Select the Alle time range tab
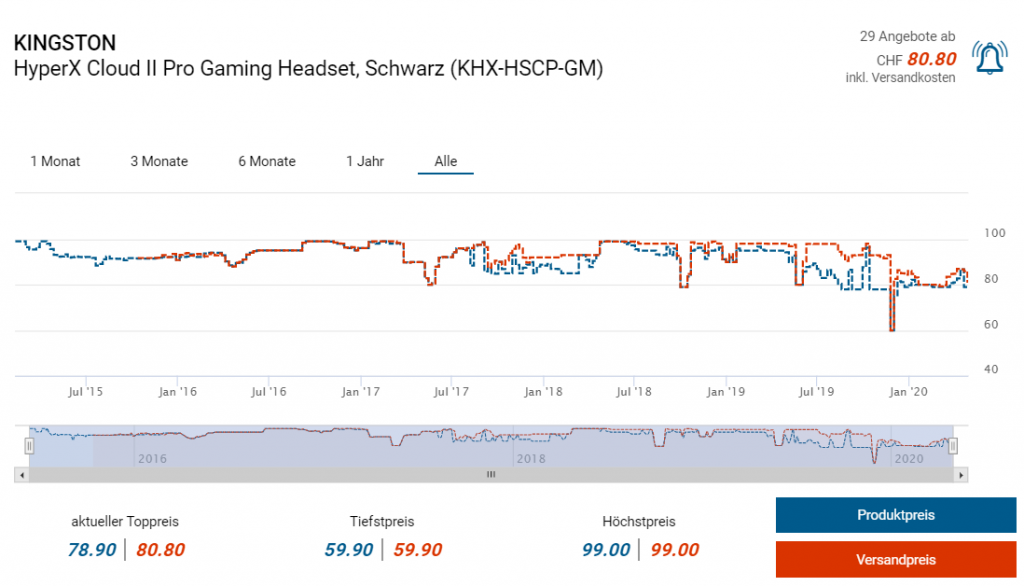1024x586 pixels. coord(445,161)
